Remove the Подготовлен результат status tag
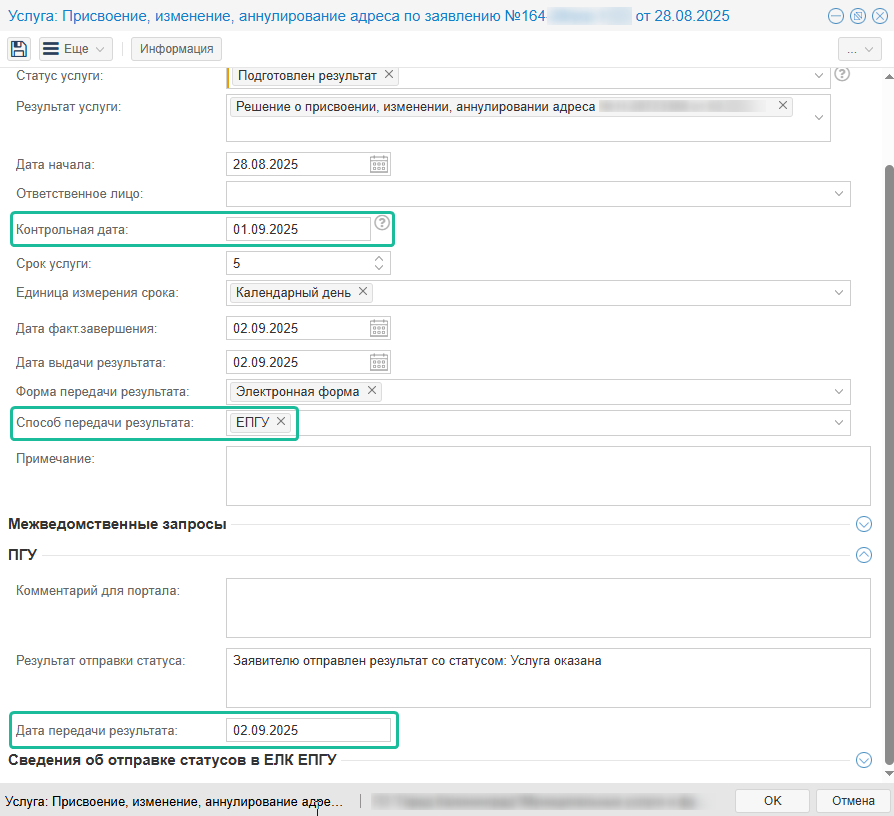The image size is (894, 816). point(389,75)
